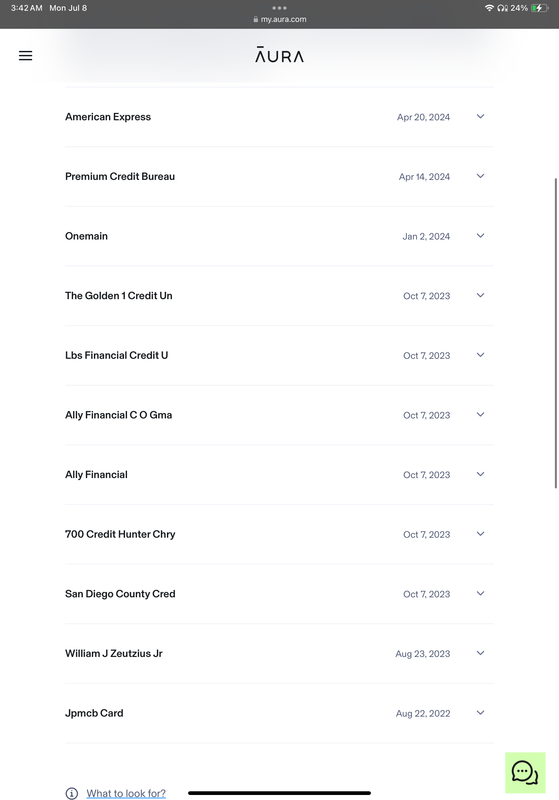Tap the Wi-Fi status icon
The width and height of the screenshot is (559, 800).
pyautogui.click(x=489, y=8)
